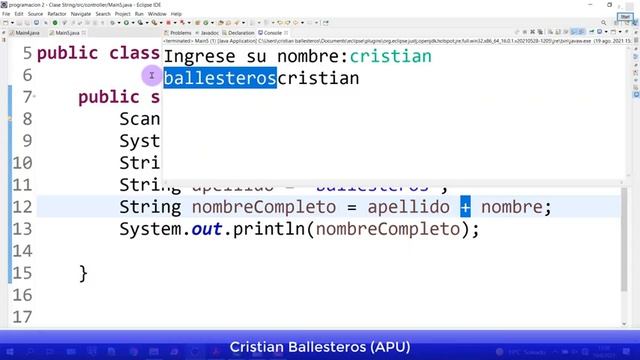Image resolution: width=640 pixels, height=360 pixels.
Task: Expand the Display Selected Console dropdown
Action: [606, 32]
